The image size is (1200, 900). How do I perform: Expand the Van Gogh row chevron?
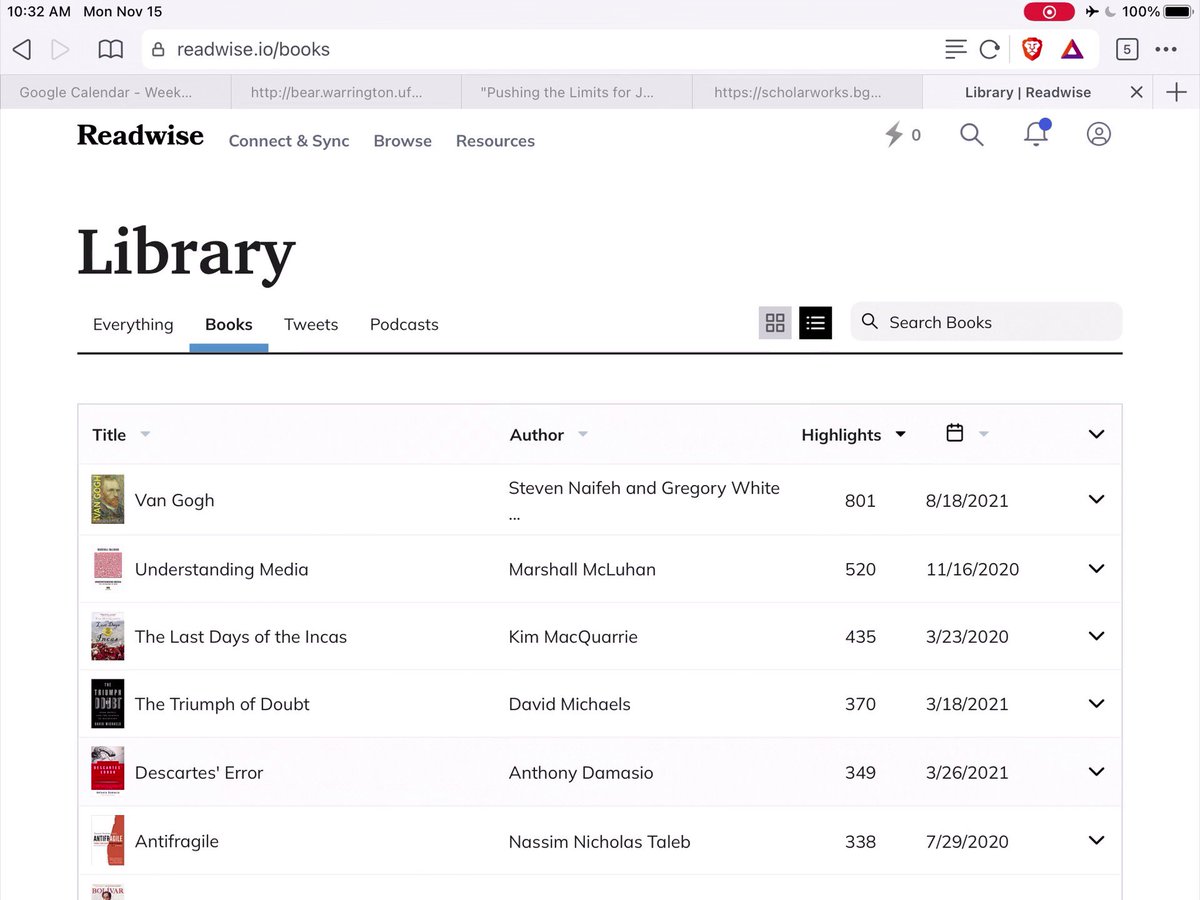click(x=1096, y=499)
